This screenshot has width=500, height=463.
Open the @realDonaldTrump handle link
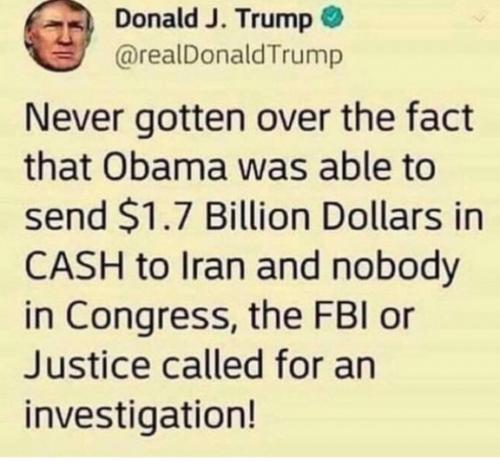coord(229,56)
